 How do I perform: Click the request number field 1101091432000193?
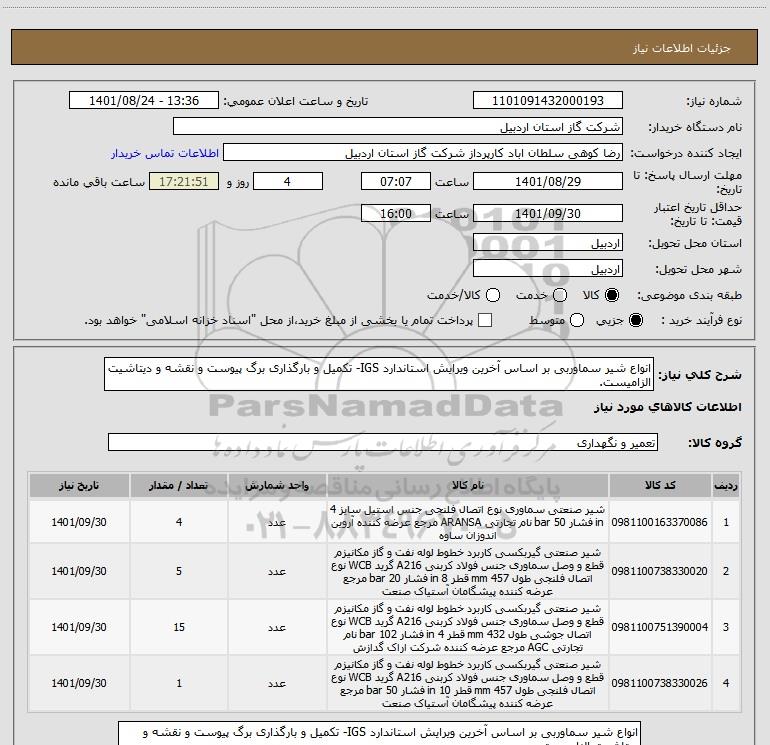point(548,101)
